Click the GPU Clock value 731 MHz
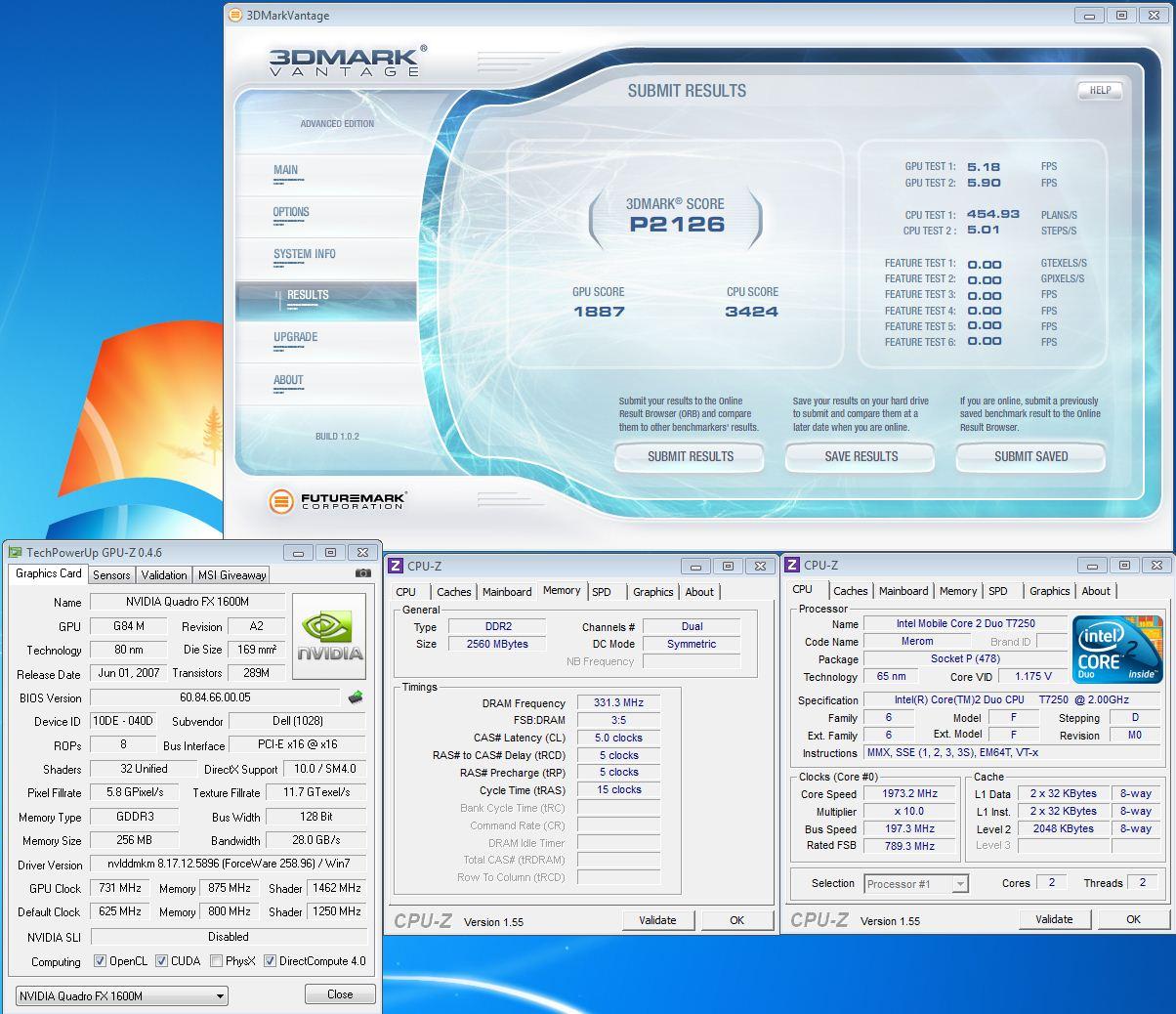 point(120,888)
